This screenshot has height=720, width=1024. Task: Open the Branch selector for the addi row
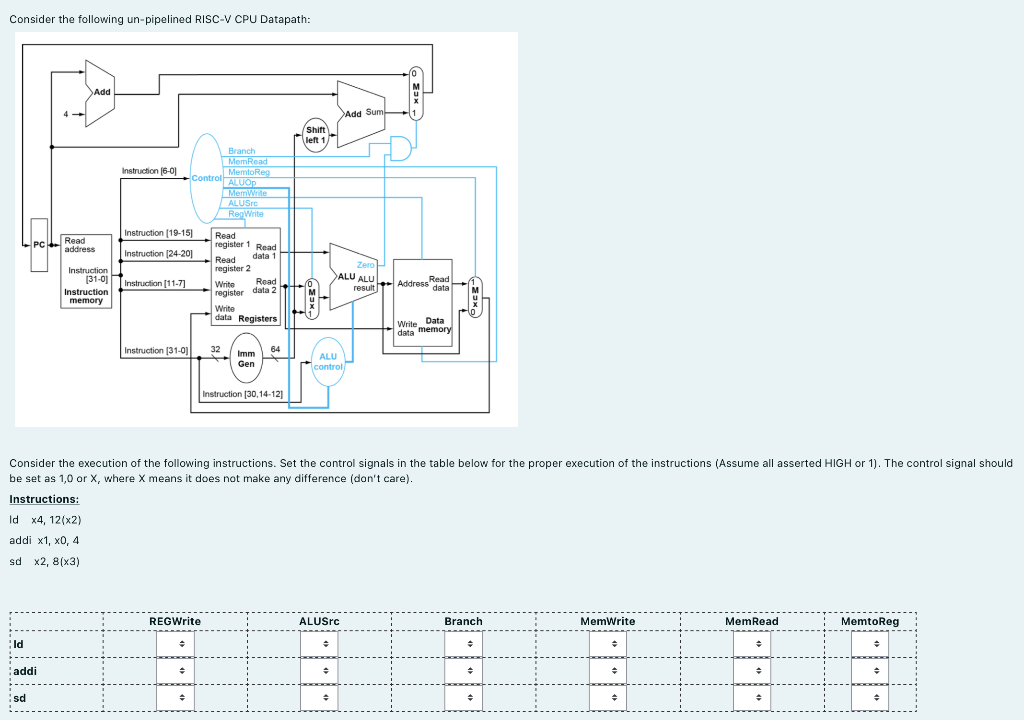click(463, 670)
